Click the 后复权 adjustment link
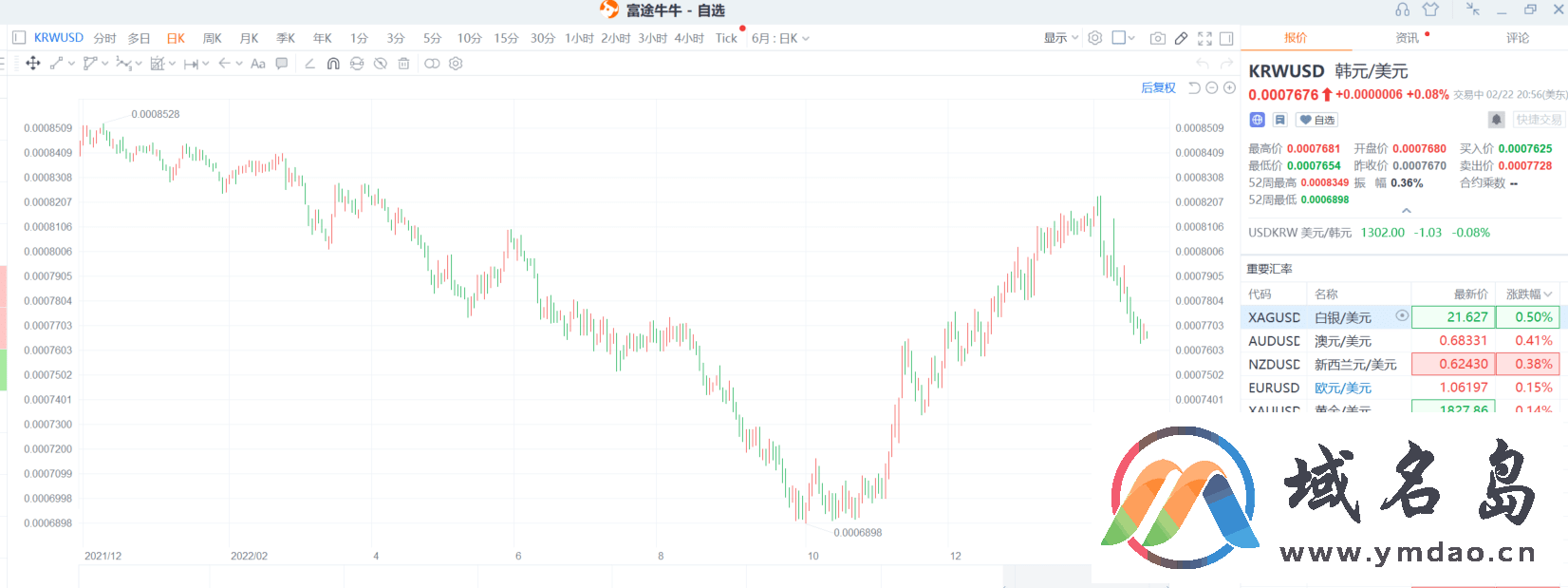 click(1158, 88)
